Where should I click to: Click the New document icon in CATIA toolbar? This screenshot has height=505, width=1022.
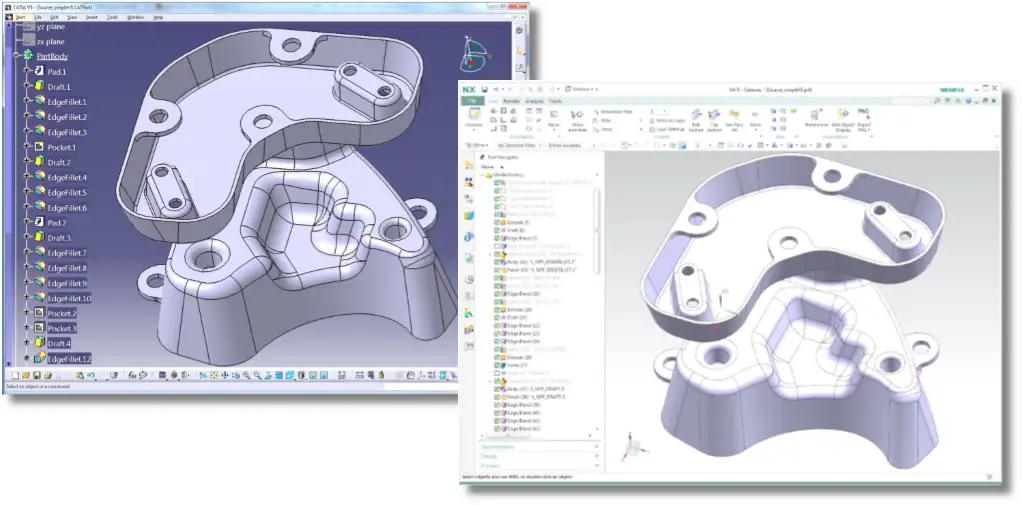pos(15,375)
